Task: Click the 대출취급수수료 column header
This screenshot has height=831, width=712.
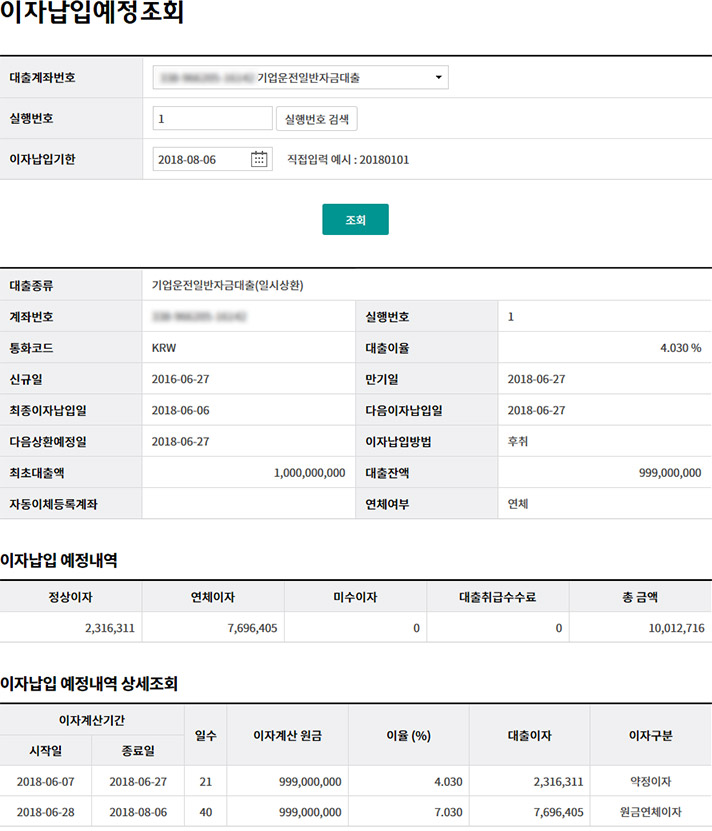Action: tap(498, 597)
